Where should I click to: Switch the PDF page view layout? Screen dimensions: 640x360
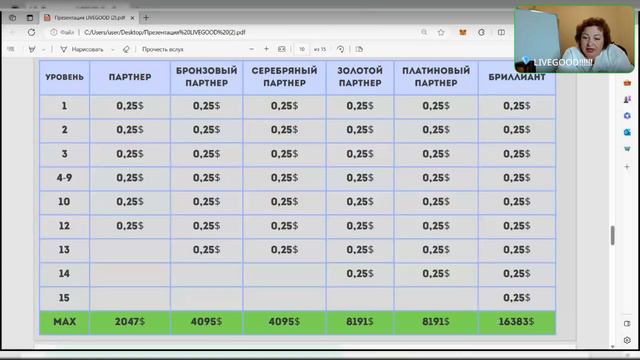[x=359, y=49]
